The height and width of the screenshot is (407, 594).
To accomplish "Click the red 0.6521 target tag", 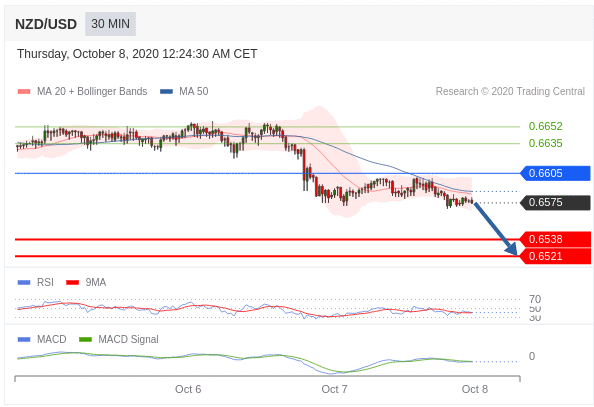I will pyautogui.click(x=555, y=256).
